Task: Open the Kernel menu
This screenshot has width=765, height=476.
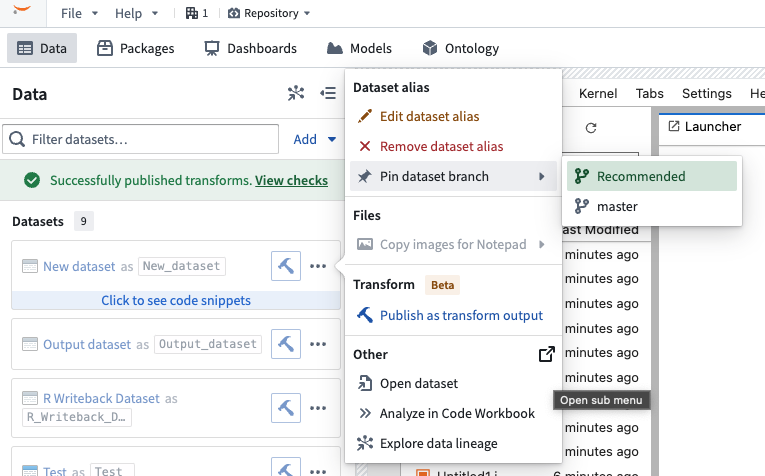Action: [598, 94]
